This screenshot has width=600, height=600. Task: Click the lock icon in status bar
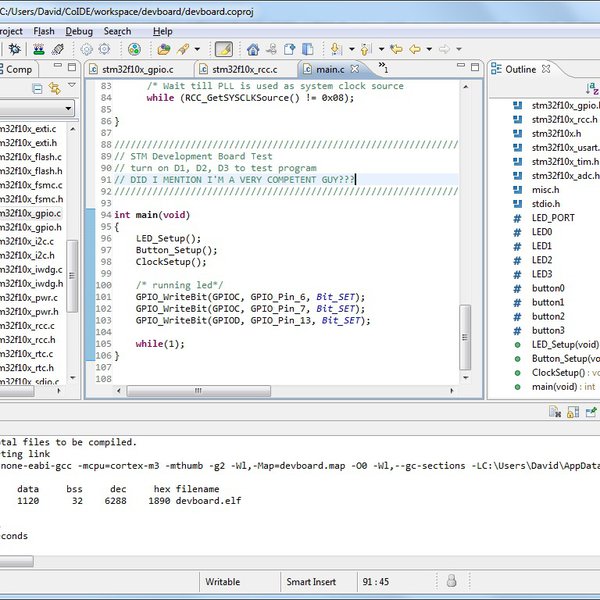coord(451,581)
